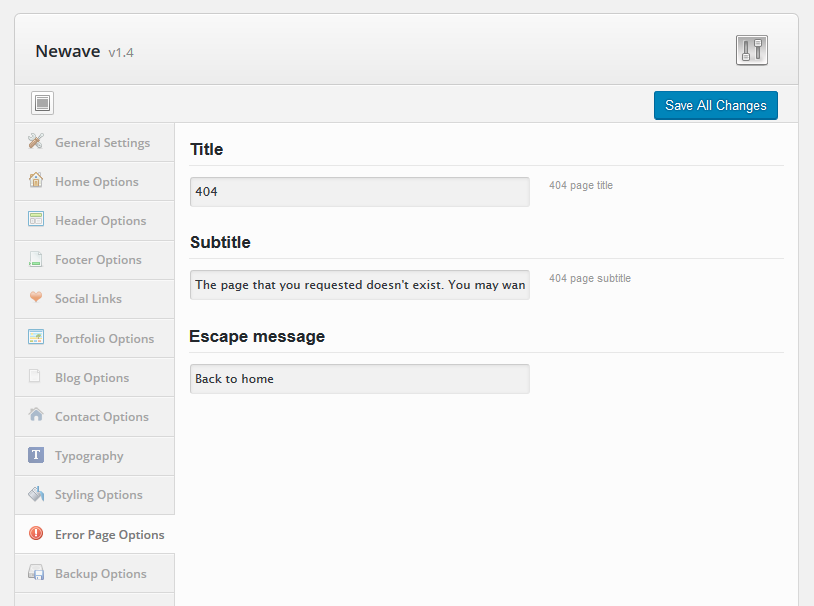The image size is (814, 606).
Task: Click the Portfolio Options picture icon
Action: [36, 337]
